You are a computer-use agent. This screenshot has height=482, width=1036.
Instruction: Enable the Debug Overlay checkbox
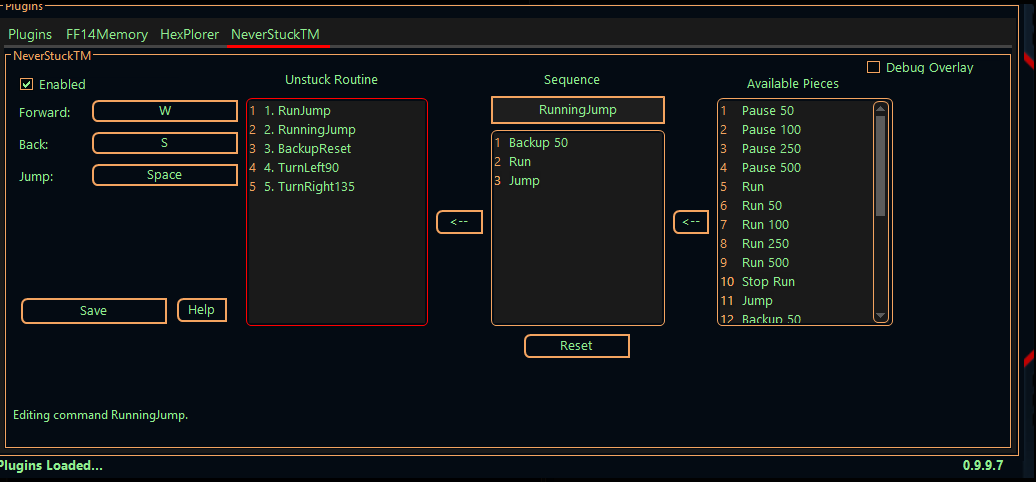pyautogui.click(x=873, y=67)
